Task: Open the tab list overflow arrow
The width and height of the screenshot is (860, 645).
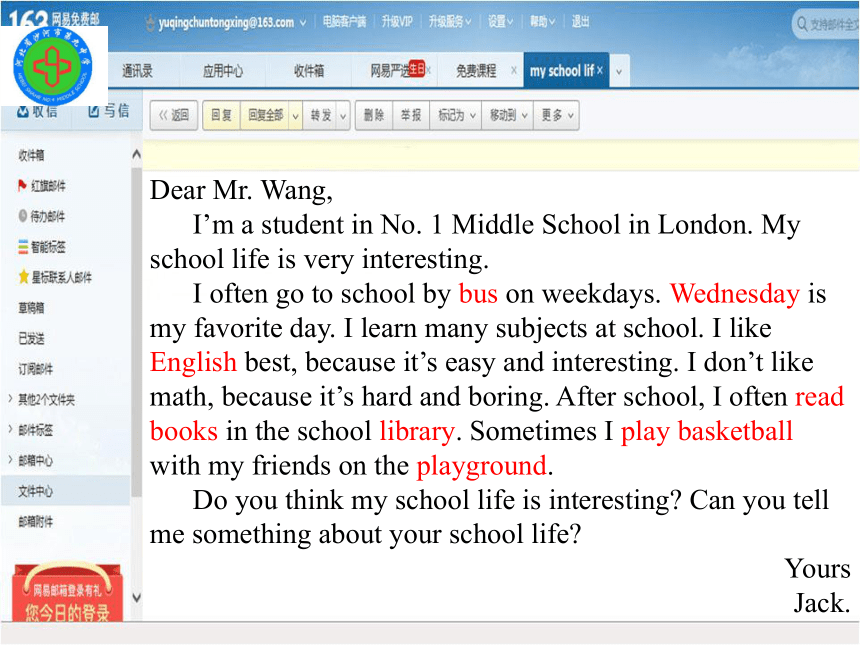Action: point(619,71)
